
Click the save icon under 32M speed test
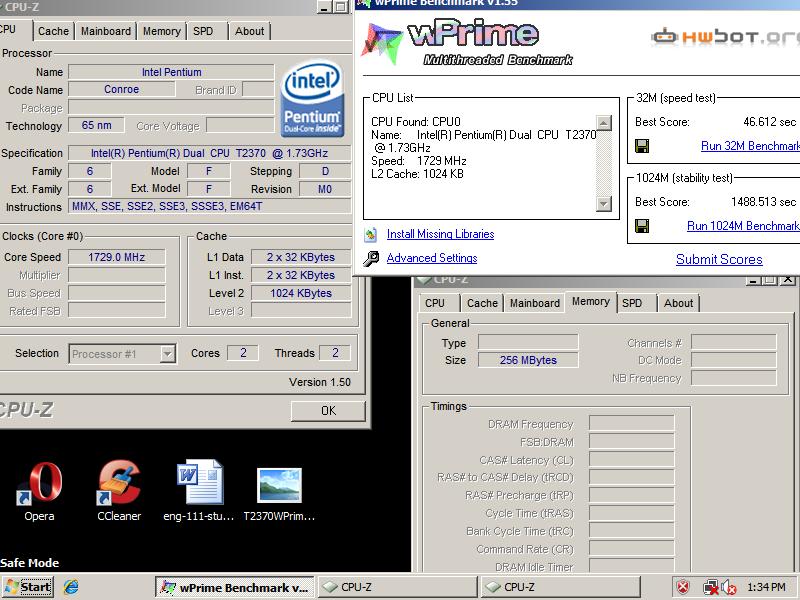point(642,146)
